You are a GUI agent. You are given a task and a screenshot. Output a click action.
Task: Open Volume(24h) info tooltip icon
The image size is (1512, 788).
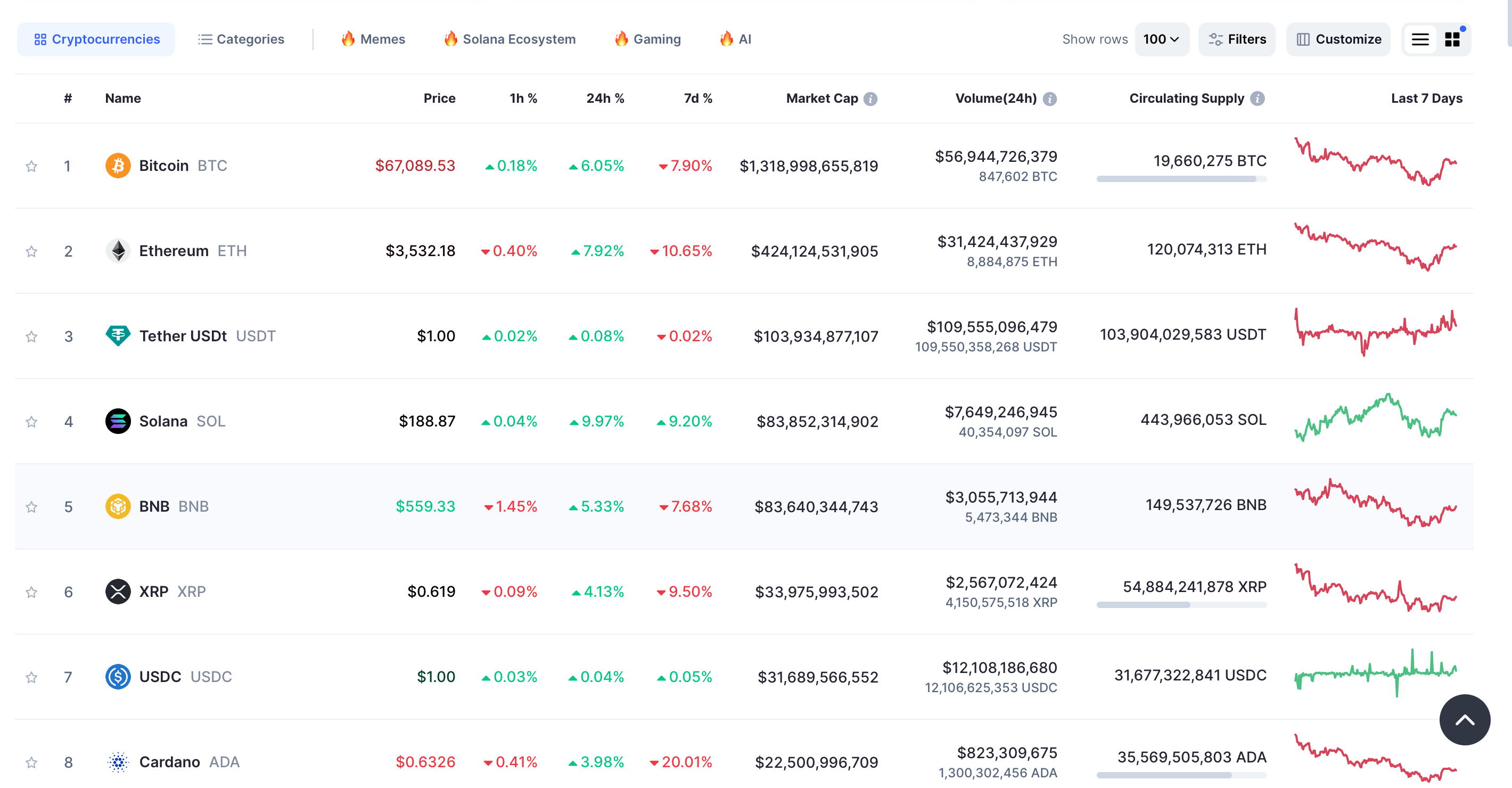pos(1050,98)
